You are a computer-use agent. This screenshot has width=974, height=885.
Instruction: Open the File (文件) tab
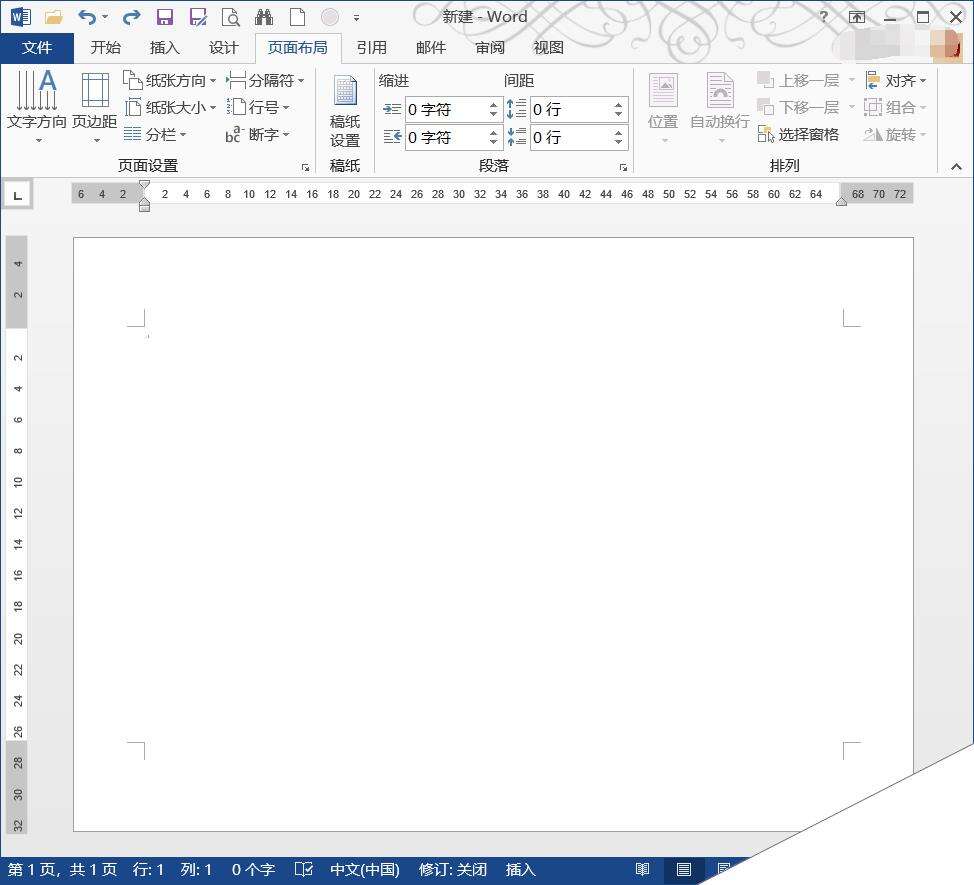tap(37, 48)
